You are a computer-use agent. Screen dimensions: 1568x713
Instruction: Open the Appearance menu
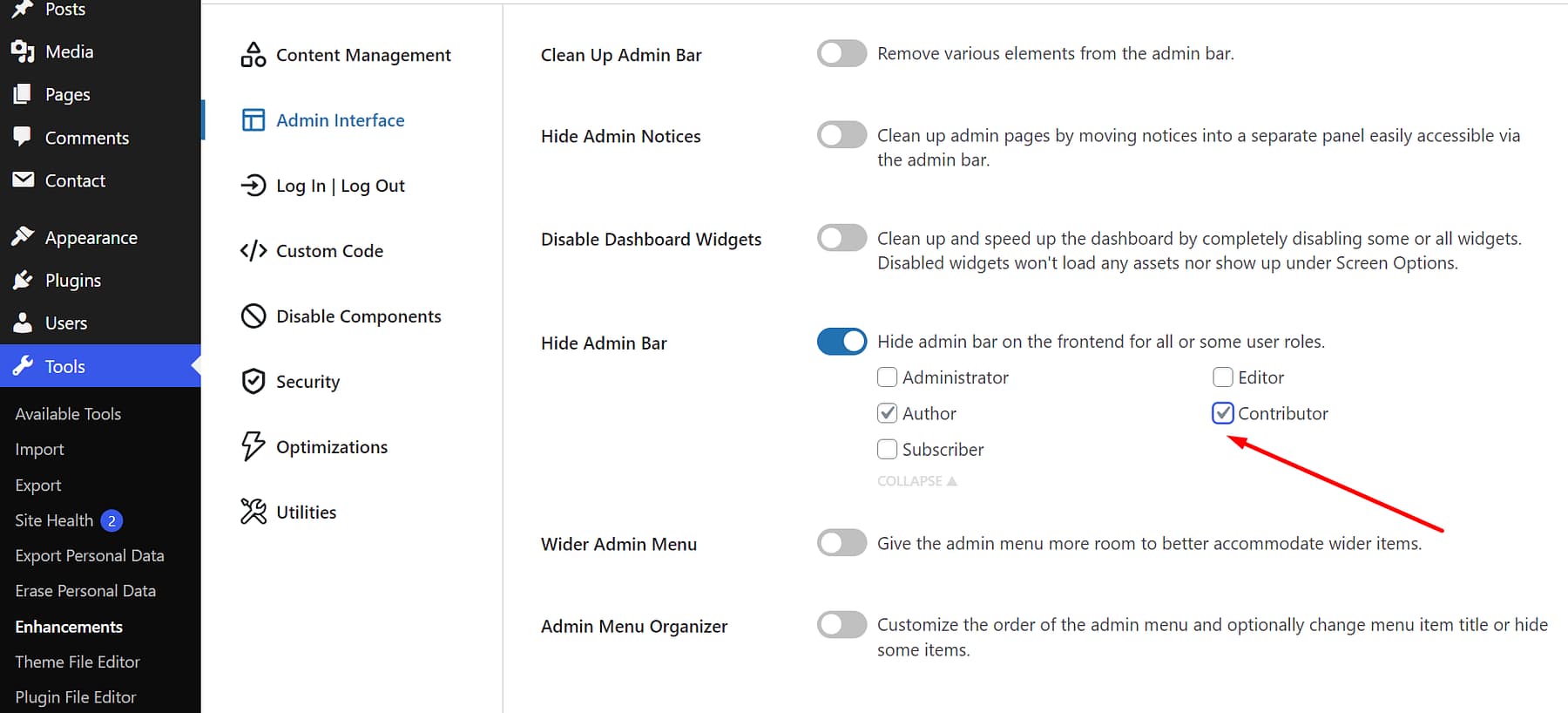tap(91, 236)
